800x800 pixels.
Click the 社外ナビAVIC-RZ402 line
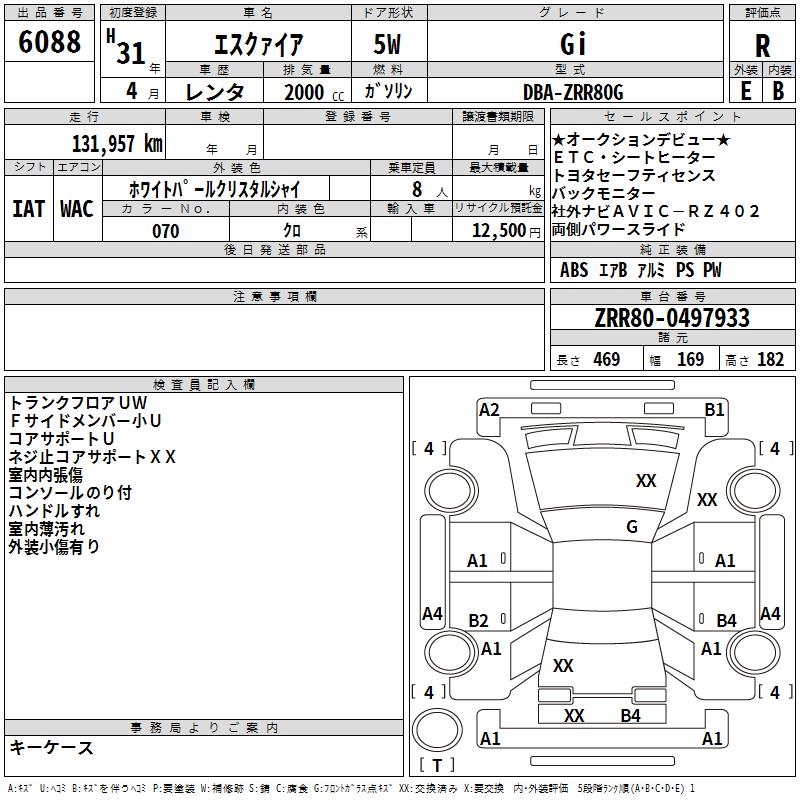tap(656, 211)
